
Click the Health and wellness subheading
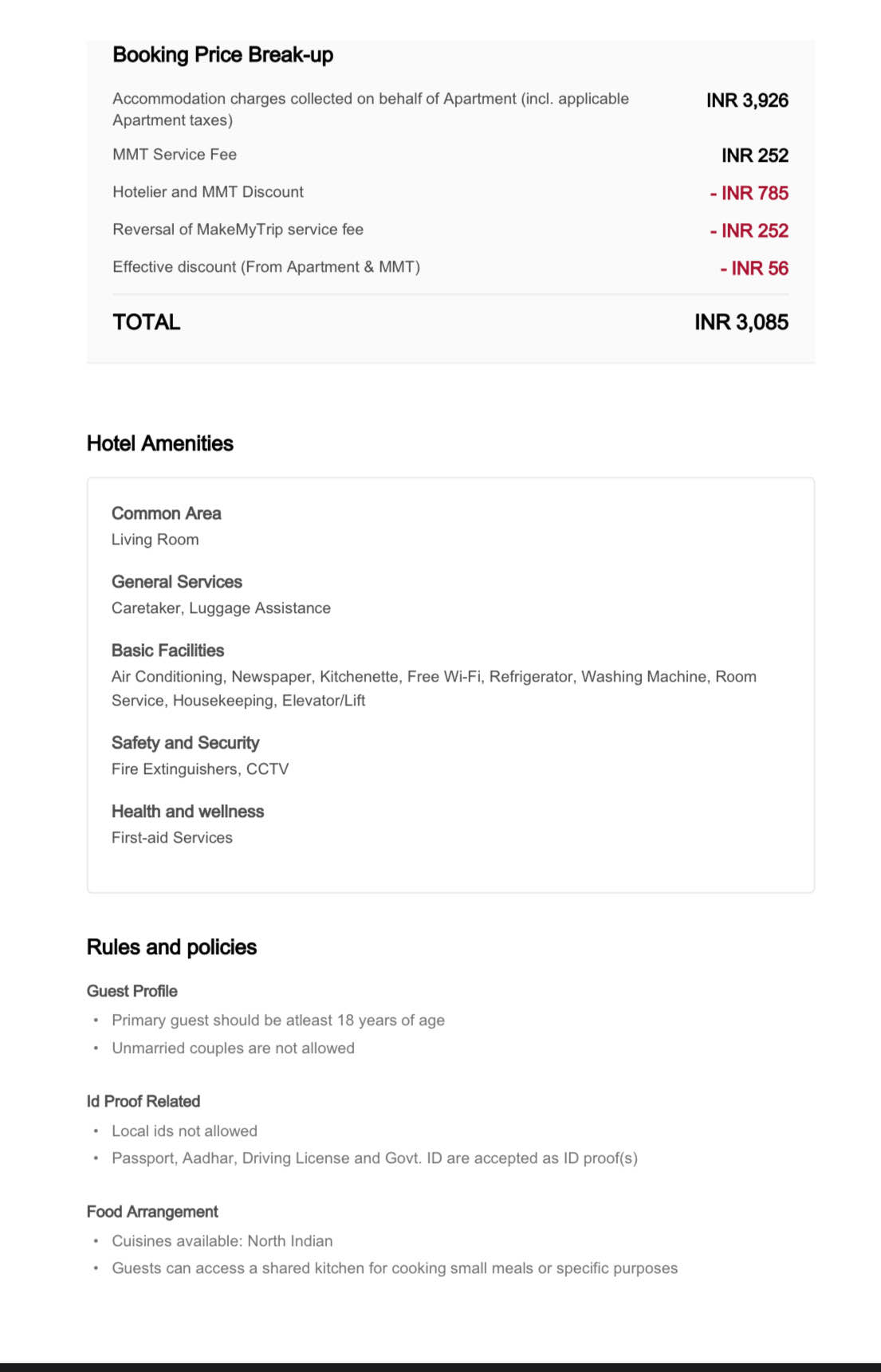click(187, 812)
